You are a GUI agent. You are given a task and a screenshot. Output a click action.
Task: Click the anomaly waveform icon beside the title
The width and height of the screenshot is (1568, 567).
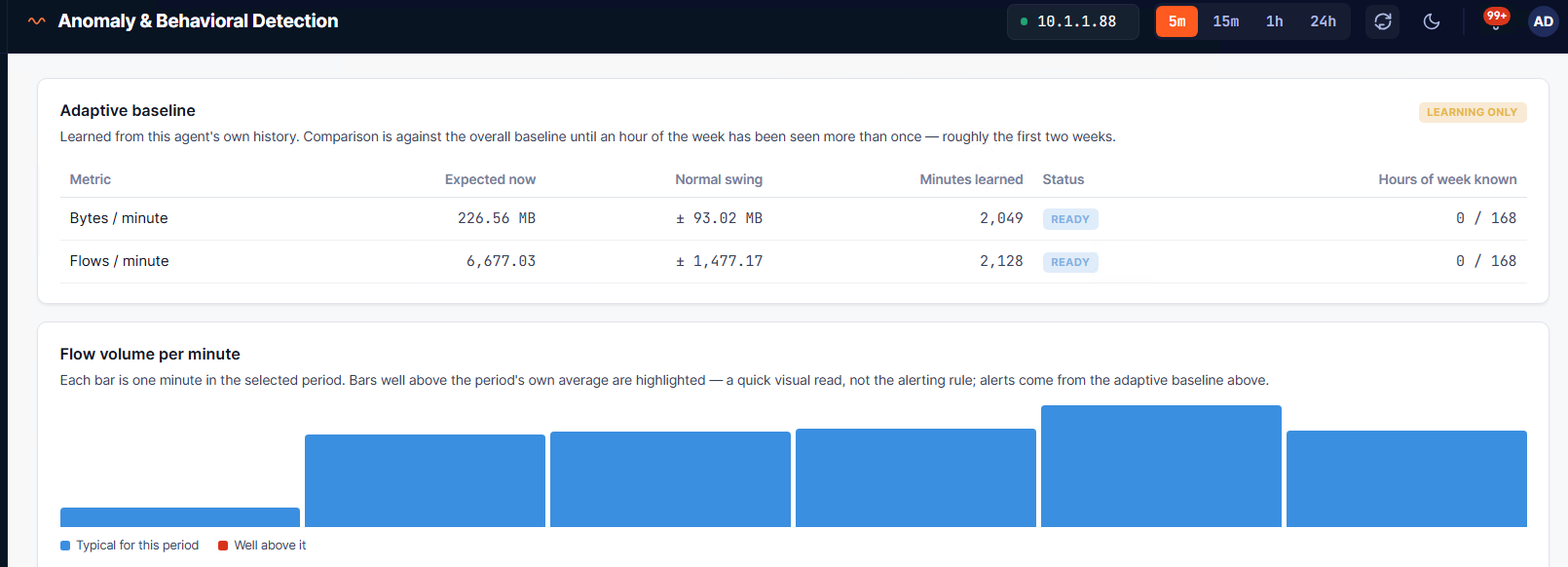click(x=37, y=20)
